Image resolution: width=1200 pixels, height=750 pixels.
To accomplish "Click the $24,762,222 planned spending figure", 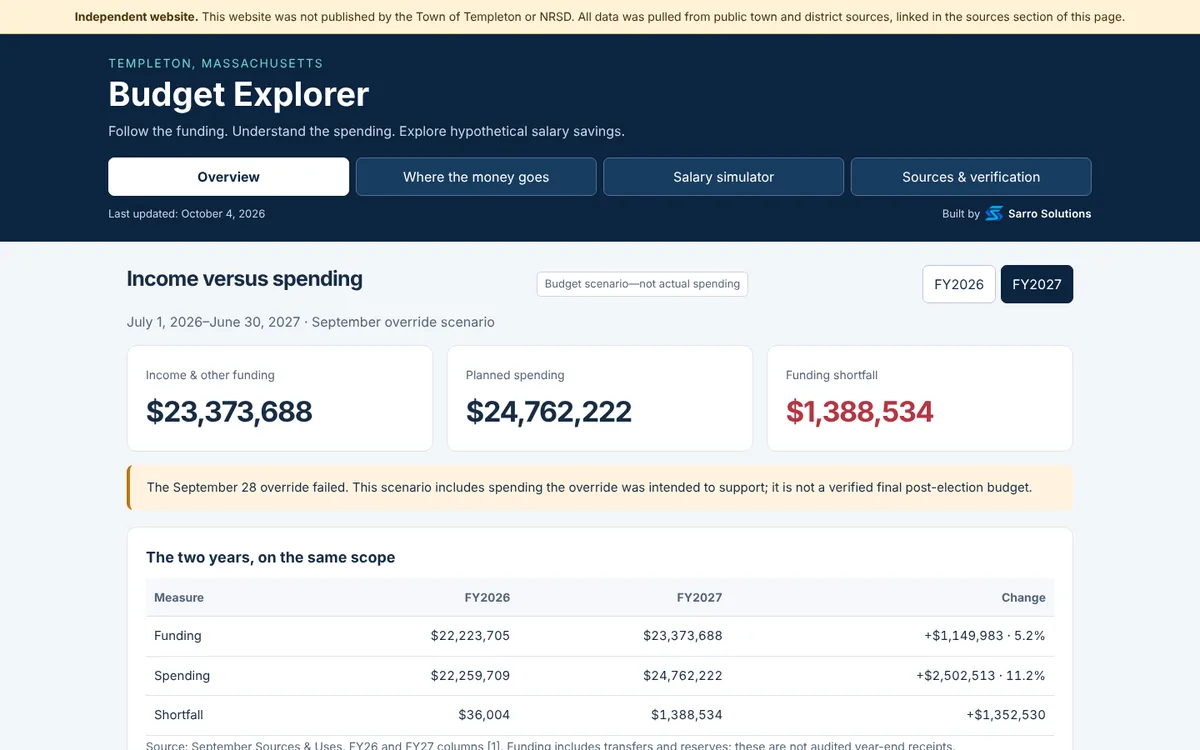I will 549,411.
